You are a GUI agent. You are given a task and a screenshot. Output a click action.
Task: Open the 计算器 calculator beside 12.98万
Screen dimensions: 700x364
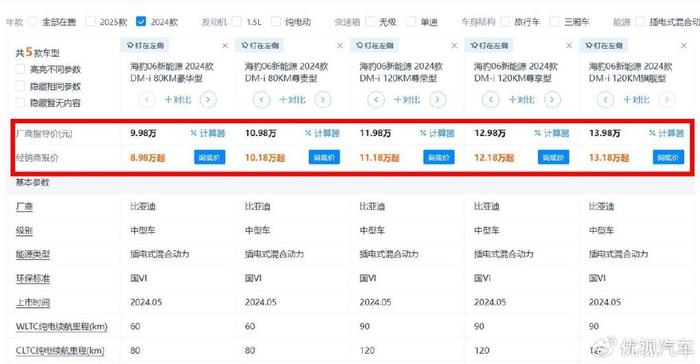[551, 133]
